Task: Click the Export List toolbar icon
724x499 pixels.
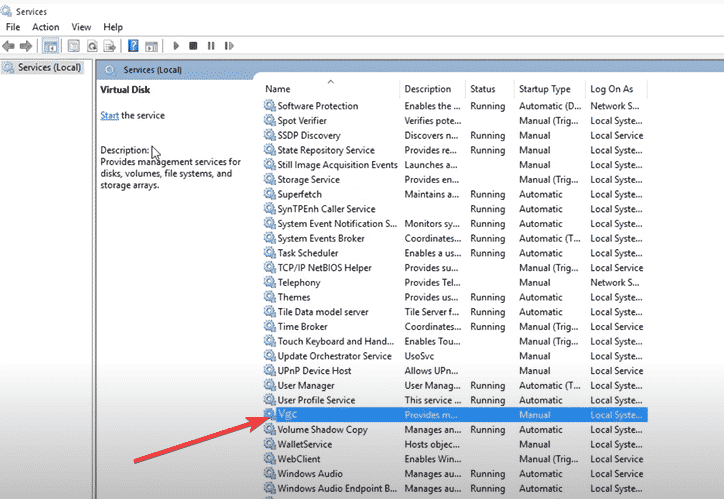Action: point(110,46)
